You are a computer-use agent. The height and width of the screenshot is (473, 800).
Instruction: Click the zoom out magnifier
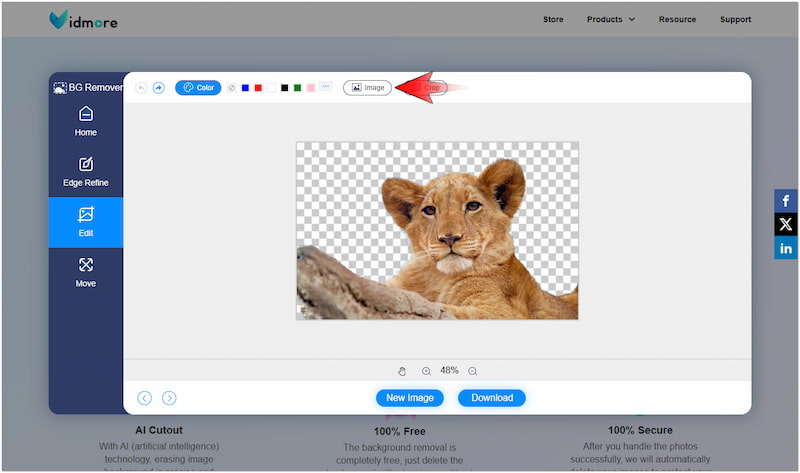click(473, 371)
